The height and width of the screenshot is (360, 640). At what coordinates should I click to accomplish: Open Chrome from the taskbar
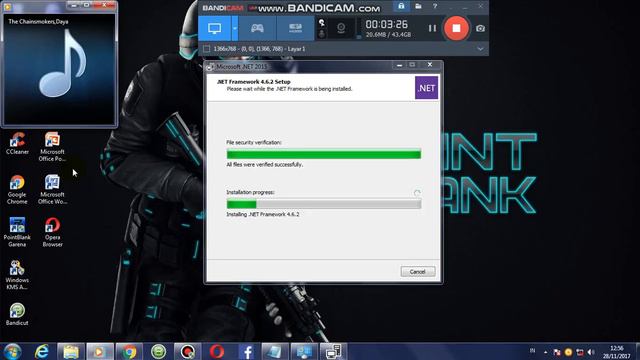(x=129, y=351)
